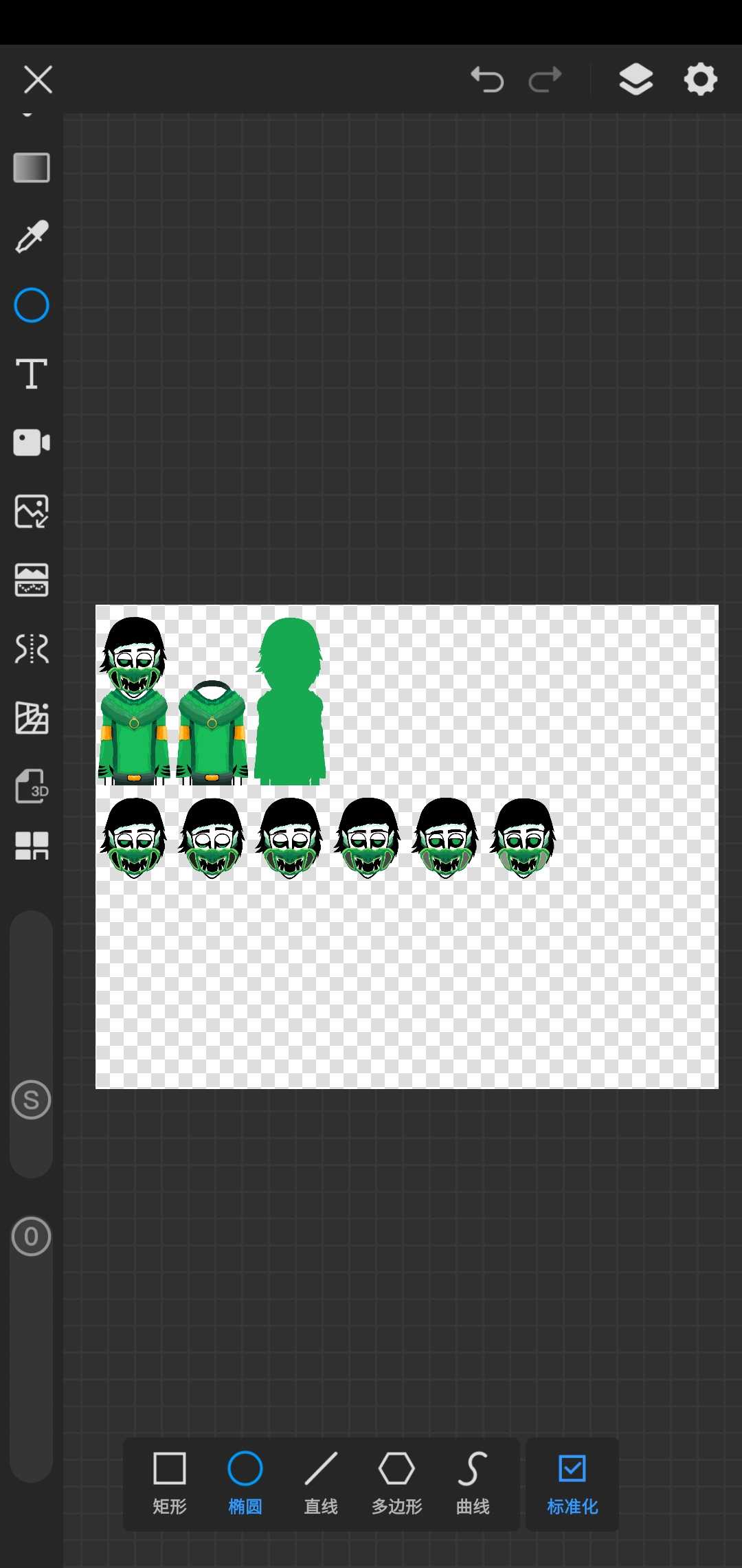Choose the 曲线 curve shape

[x=473, y=1484]
